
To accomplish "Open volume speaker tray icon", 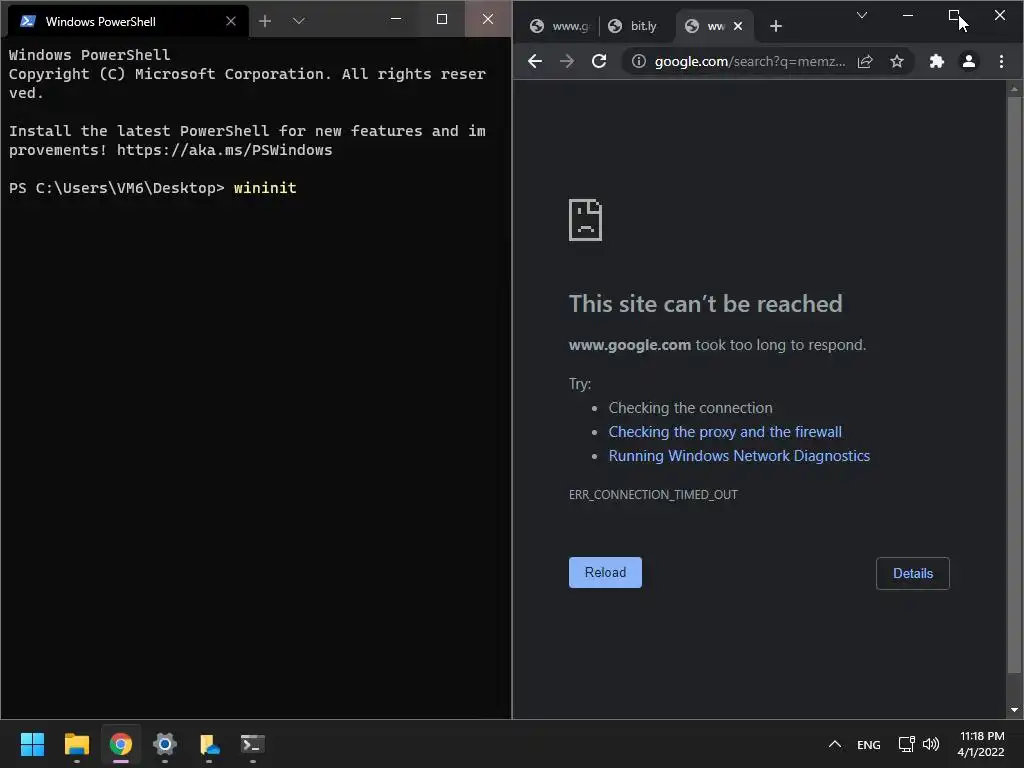I will (x=931, y=744).
